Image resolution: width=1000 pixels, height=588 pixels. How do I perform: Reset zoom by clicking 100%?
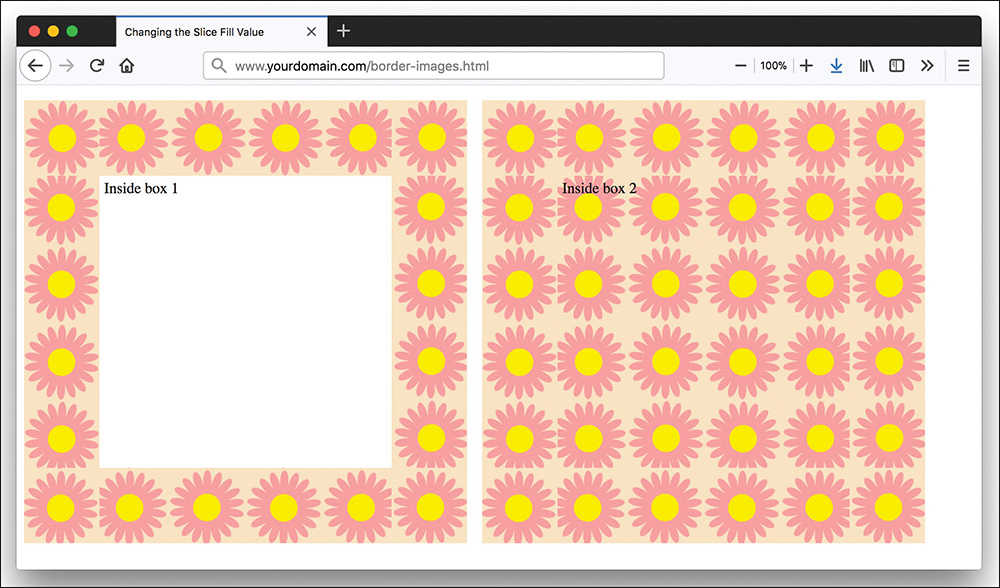[773, 65]
